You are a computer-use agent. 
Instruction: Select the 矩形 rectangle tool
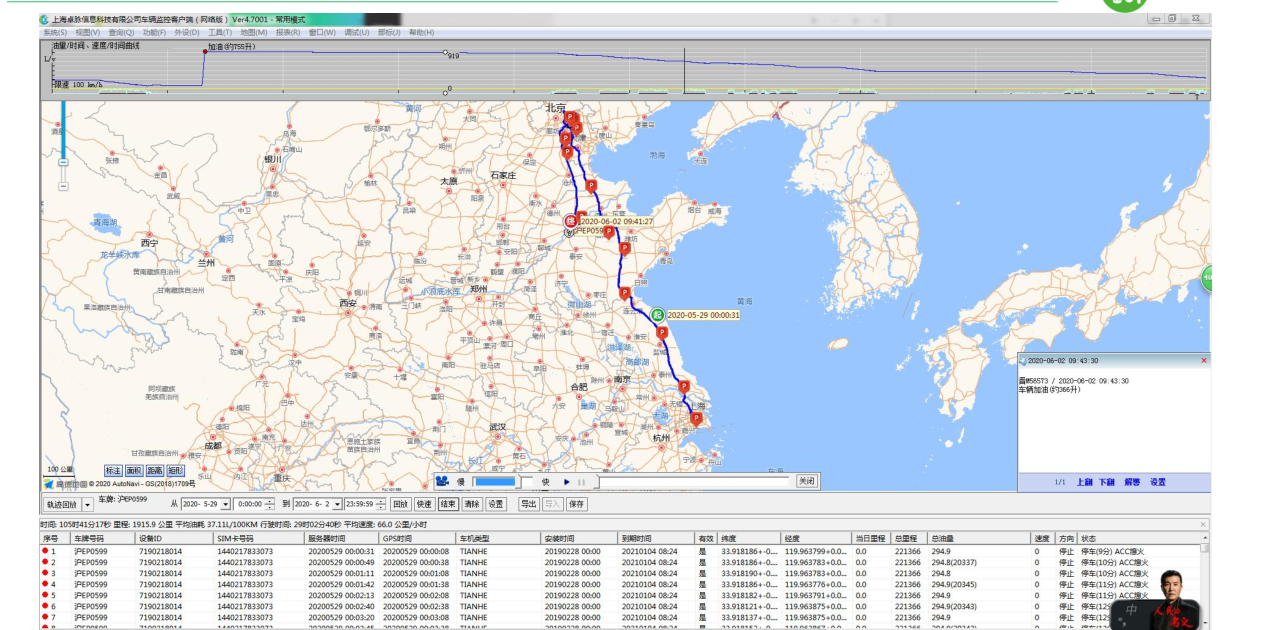[175, 470]
